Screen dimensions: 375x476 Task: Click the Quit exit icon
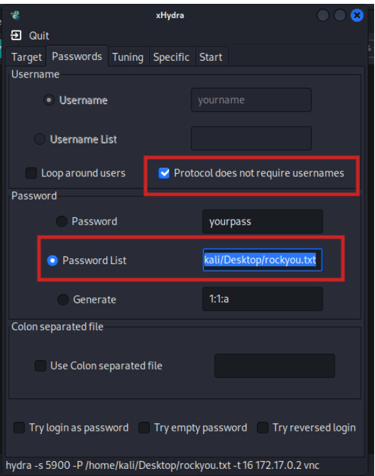[16, 35]
